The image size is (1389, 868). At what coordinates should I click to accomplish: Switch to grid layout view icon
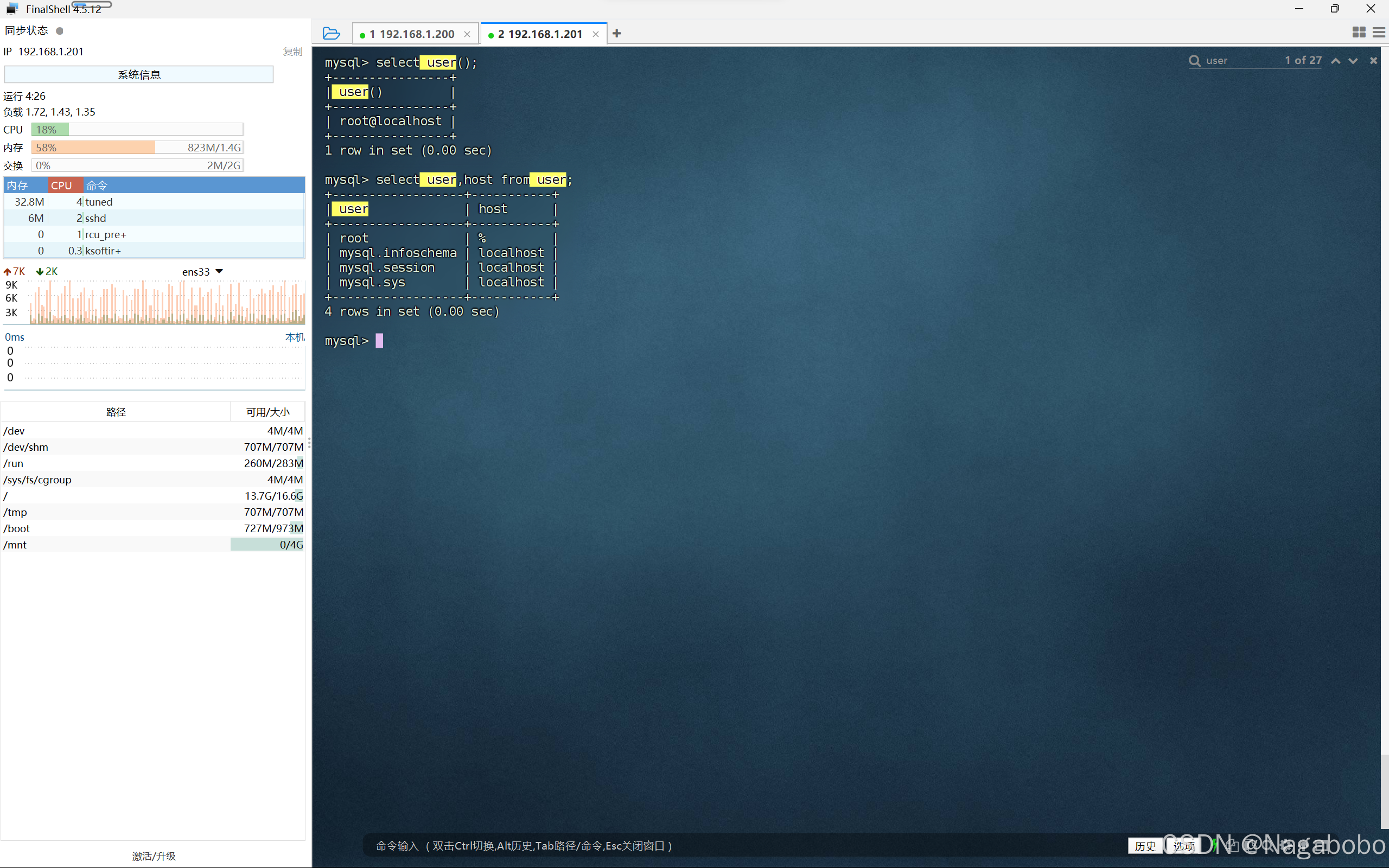1359,33
